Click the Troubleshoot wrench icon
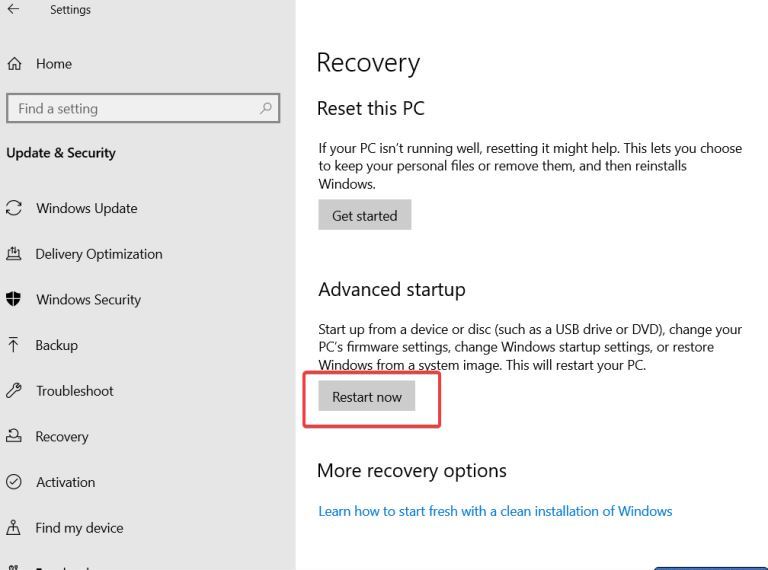 tap(14, 390)
